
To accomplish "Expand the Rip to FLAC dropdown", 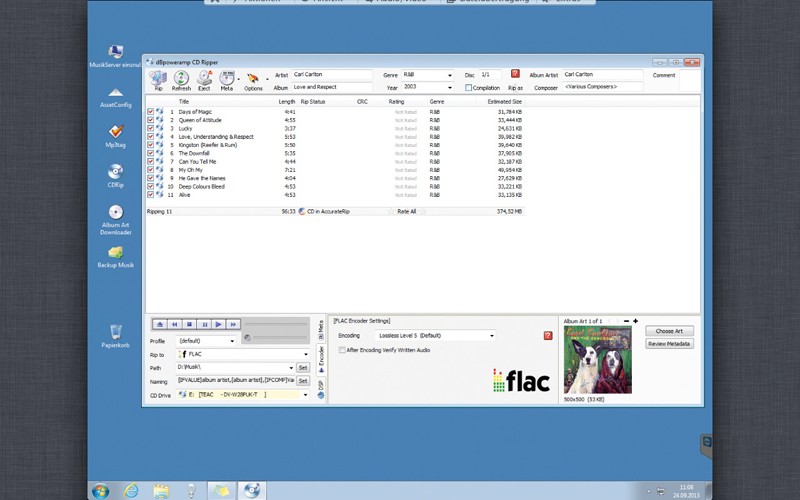I will 305,354.
